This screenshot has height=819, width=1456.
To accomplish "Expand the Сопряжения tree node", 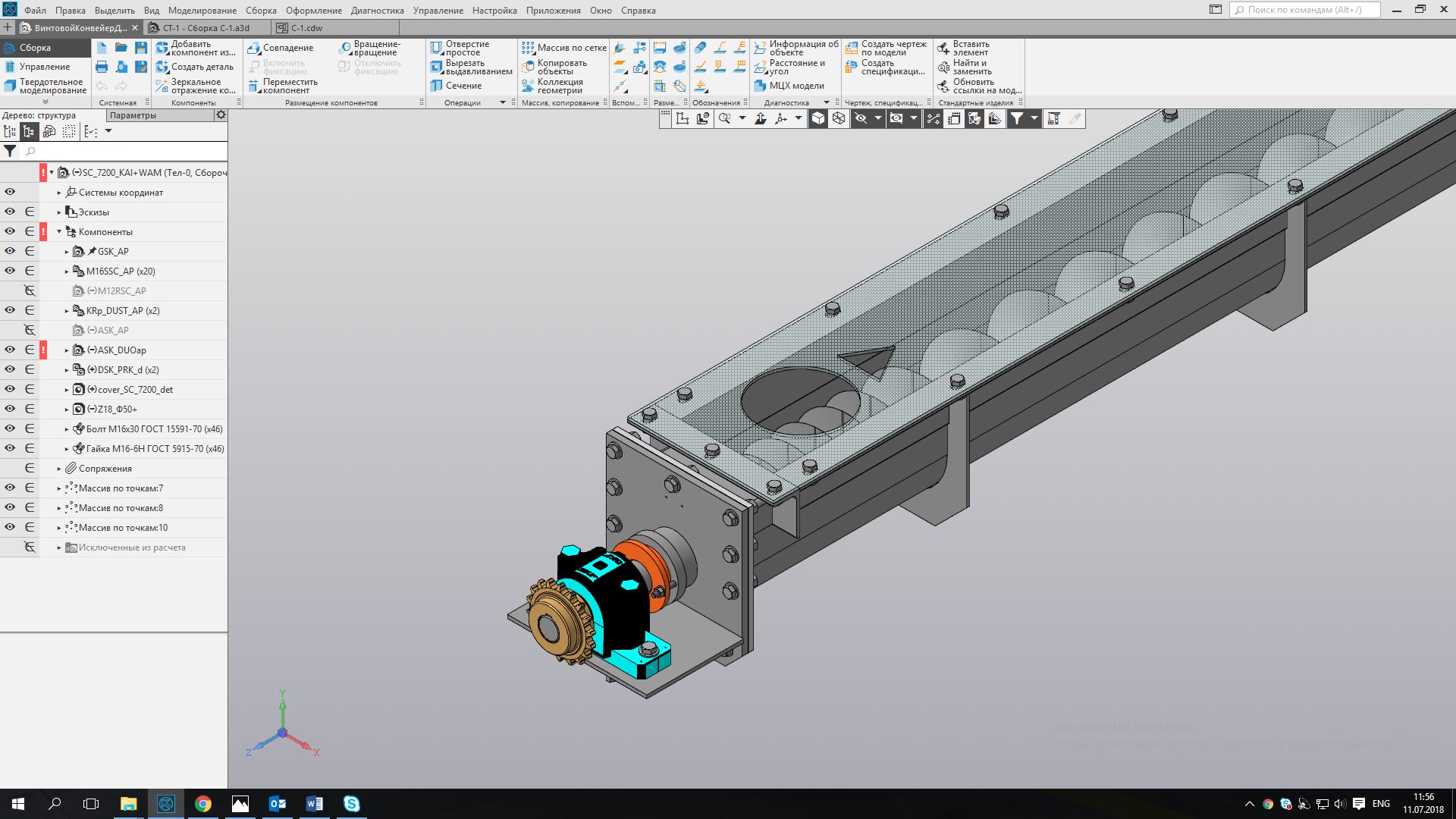I will tap(59, 469).
